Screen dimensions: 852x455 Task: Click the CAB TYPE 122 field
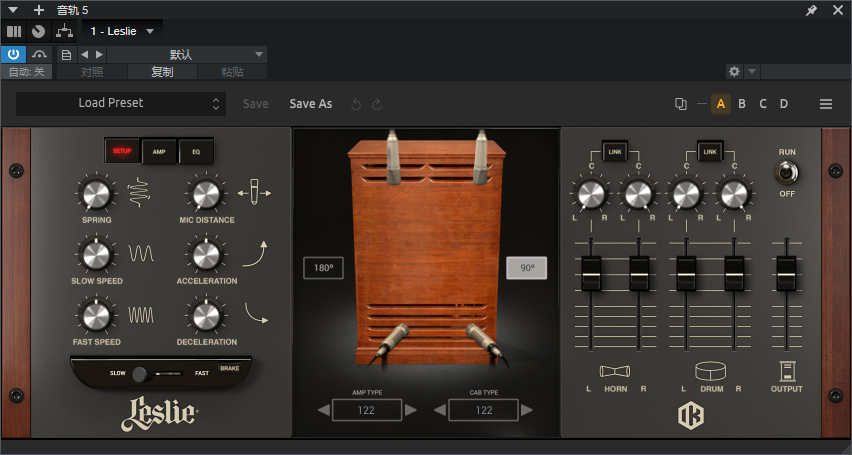(x=483, y=410)
